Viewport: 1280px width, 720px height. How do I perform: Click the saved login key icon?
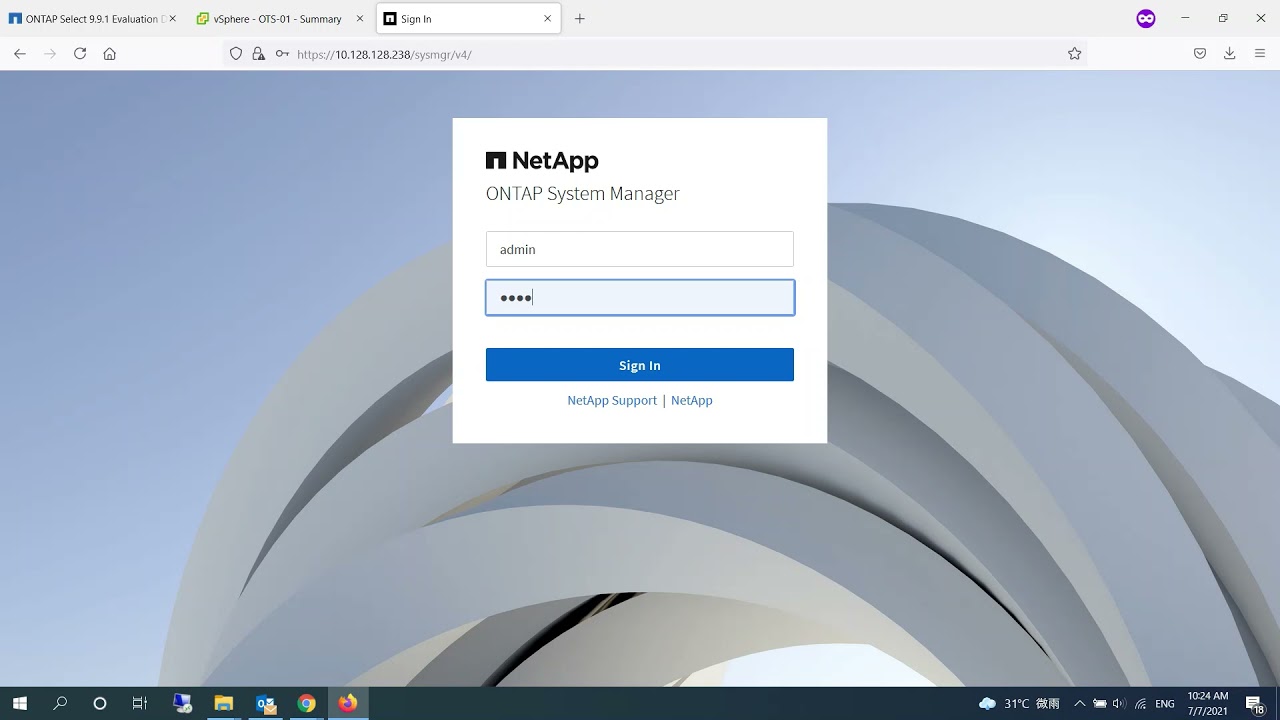point(282,54)
